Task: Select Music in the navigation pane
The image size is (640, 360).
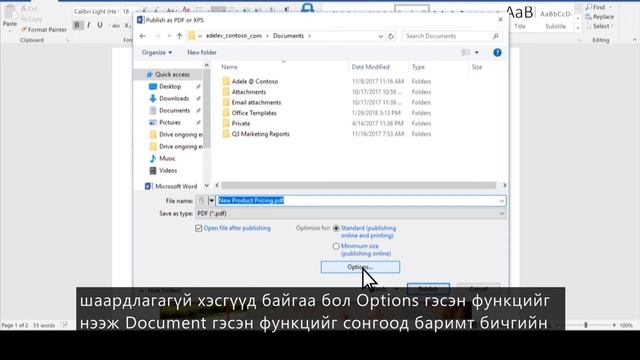Action: click(167, 158)
